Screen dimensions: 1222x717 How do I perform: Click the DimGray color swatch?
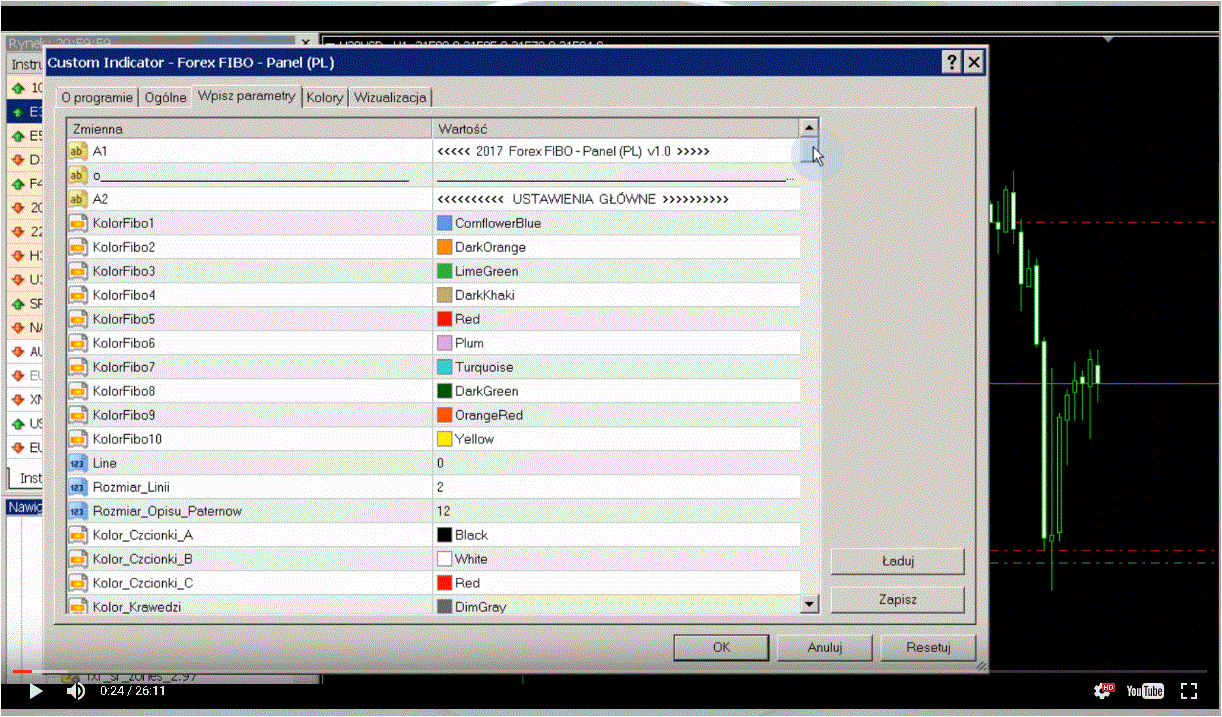coord(445,606)
